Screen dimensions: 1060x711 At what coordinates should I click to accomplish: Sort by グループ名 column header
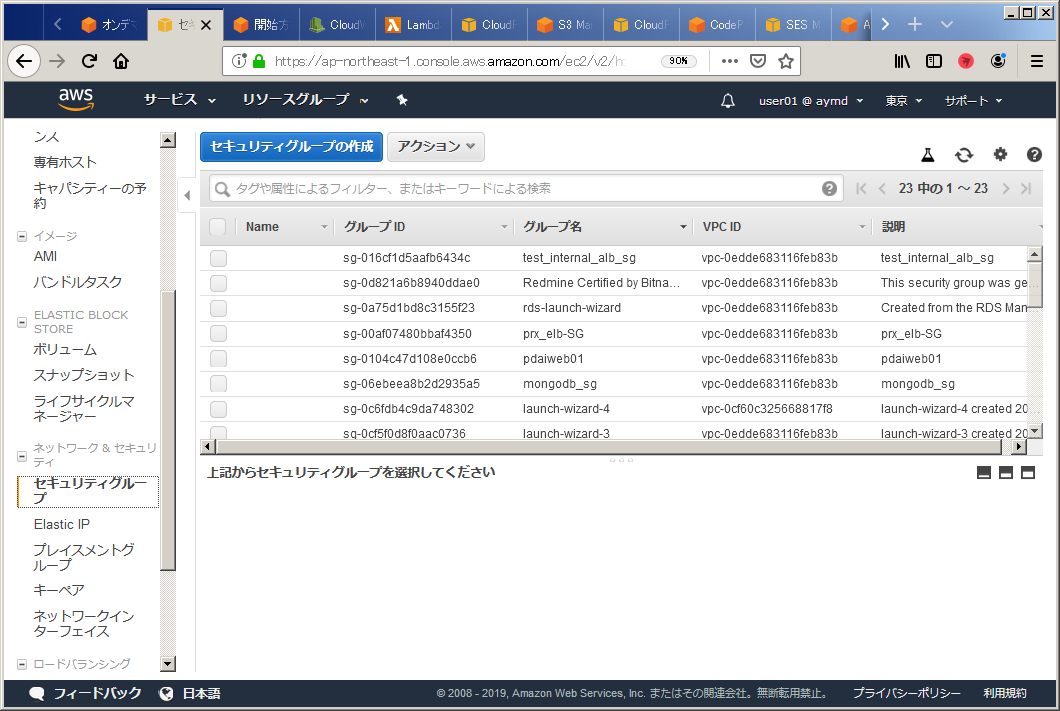(x=604, y=227)
